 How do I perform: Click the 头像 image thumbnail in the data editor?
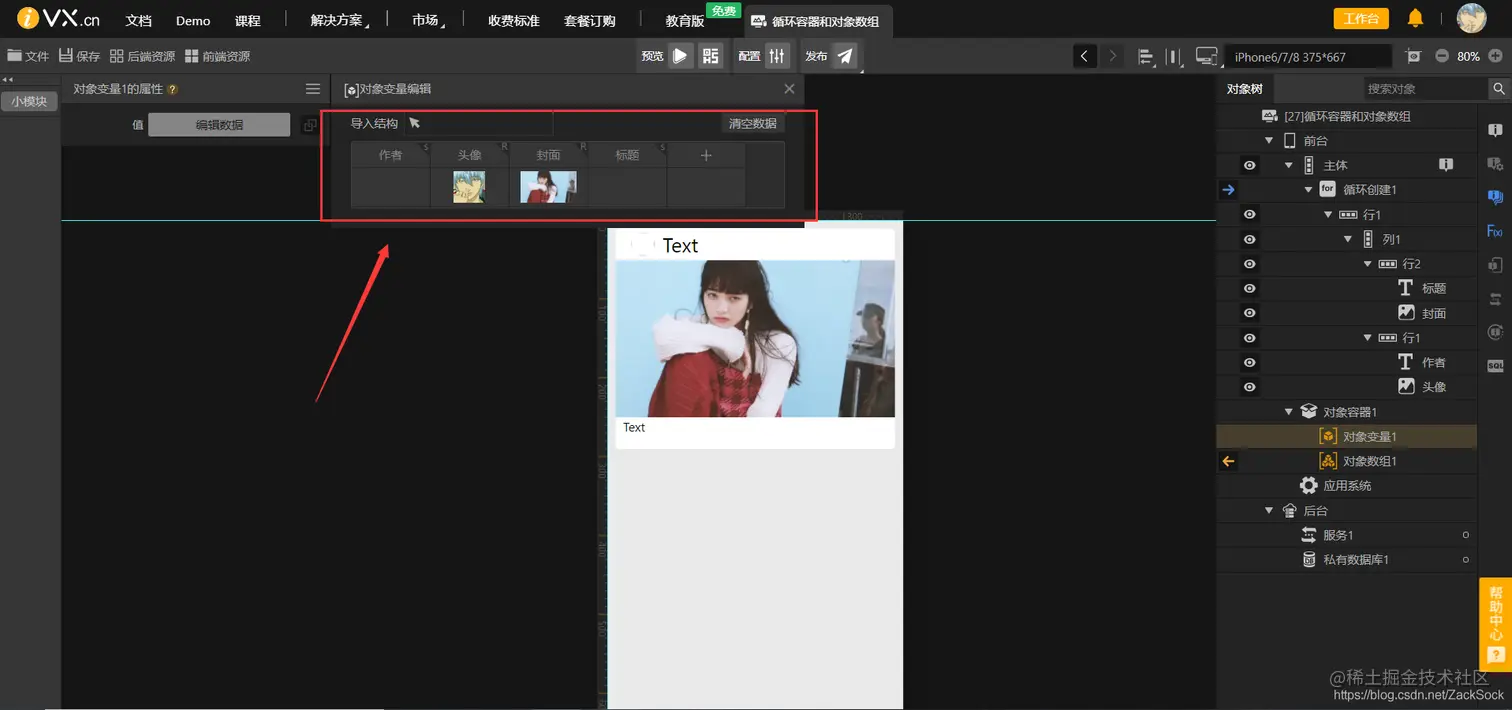[x=469, y=187]
